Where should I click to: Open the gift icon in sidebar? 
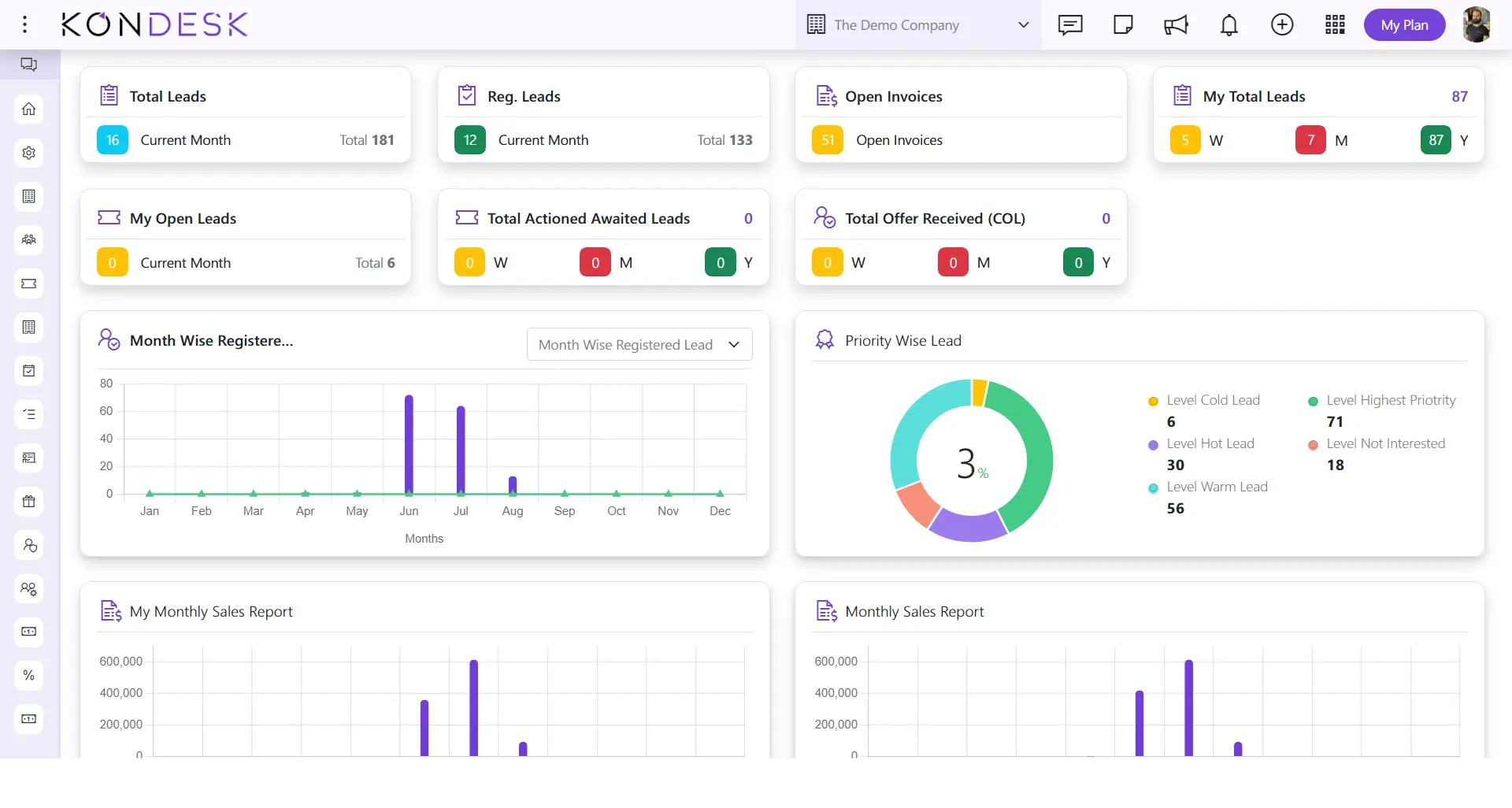(x=29, y=502)
